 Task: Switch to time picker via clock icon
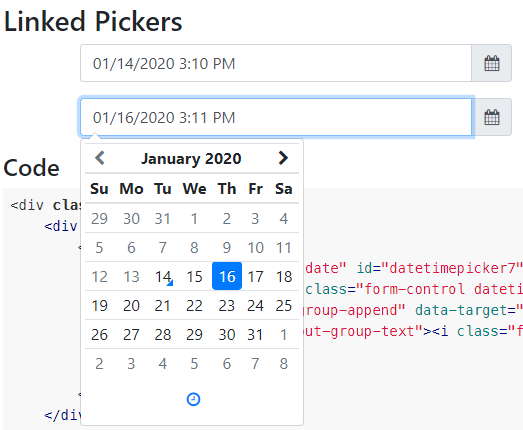(193, 399)
